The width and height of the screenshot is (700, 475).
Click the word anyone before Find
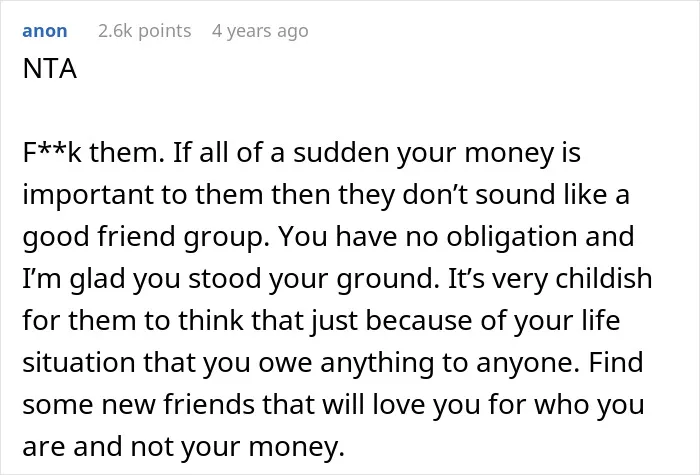(528, 364)
